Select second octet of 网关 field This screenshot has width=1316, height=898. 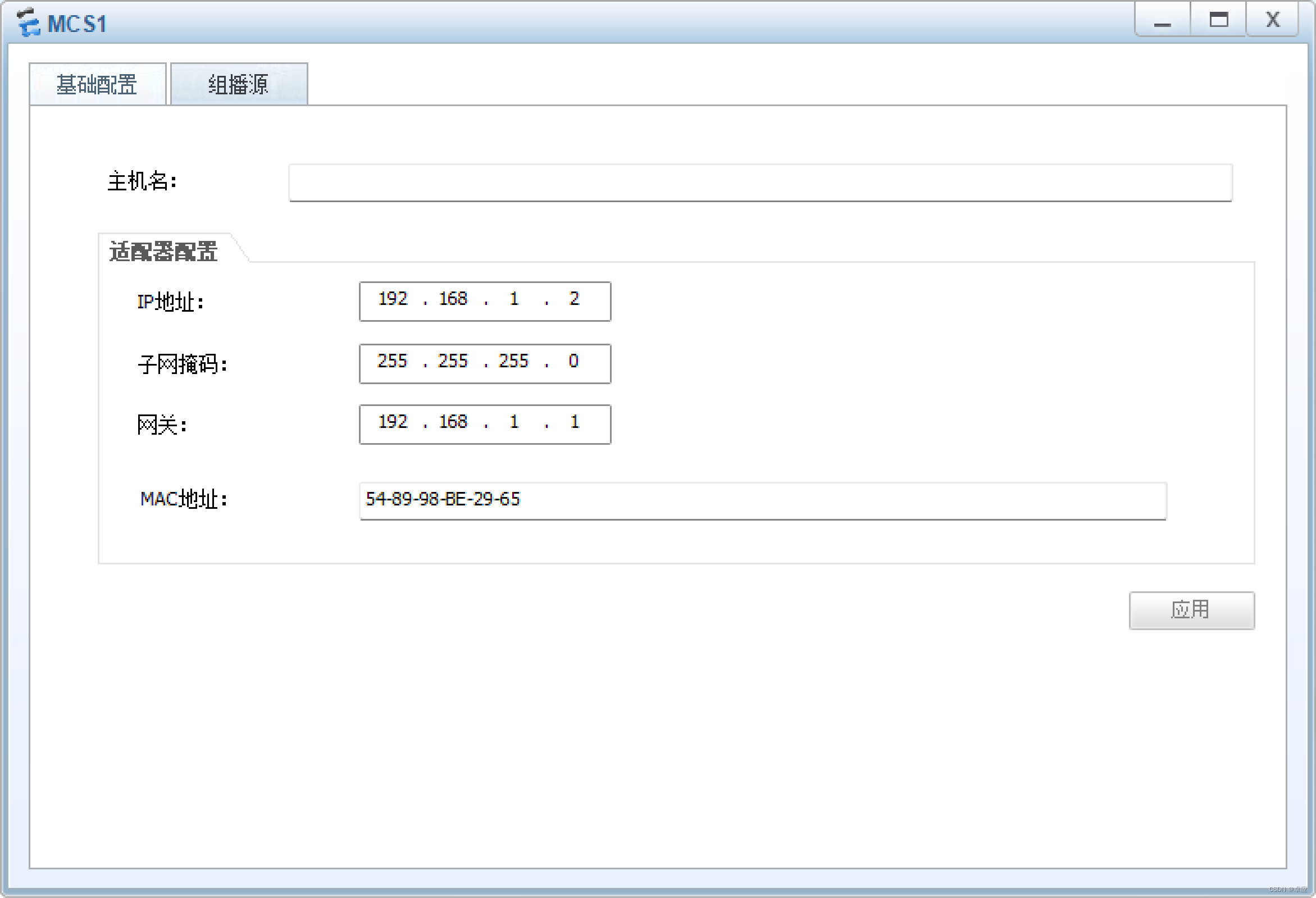click(x=453, y=422)
